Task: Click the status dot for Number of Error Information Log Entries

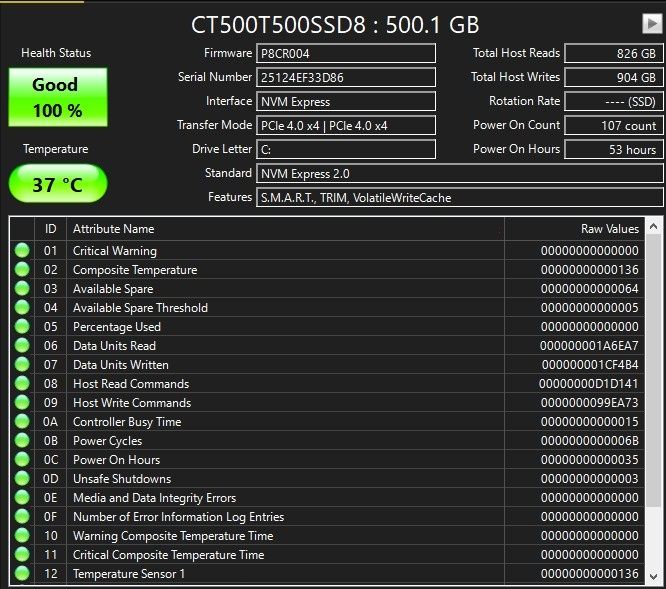Action: 22,516
